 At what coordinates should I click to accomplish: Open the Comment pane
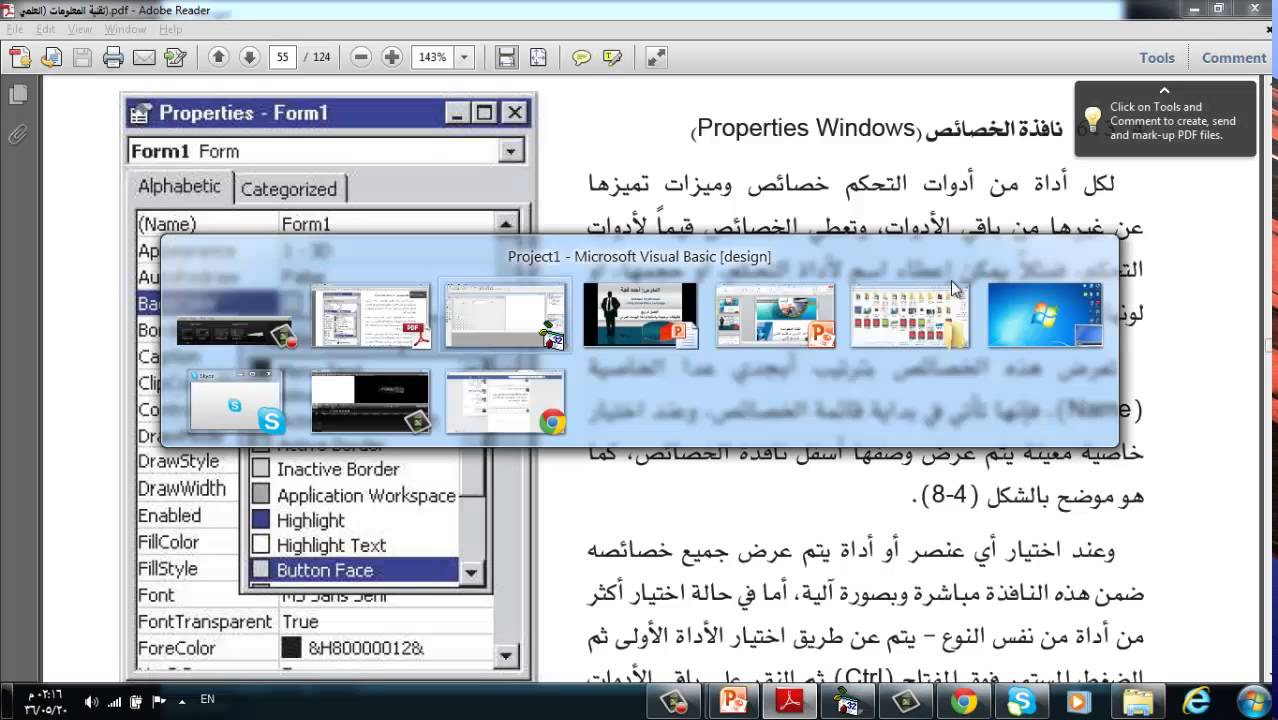tap(1234, 58)
